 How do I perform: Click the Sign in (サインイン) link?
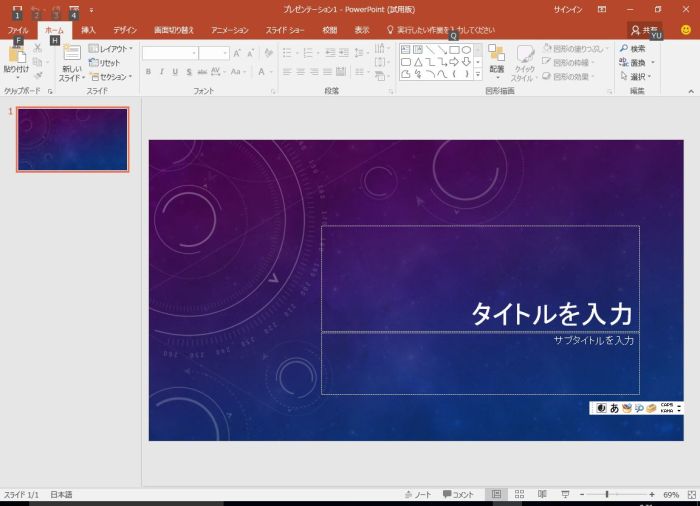pos(567,9)
